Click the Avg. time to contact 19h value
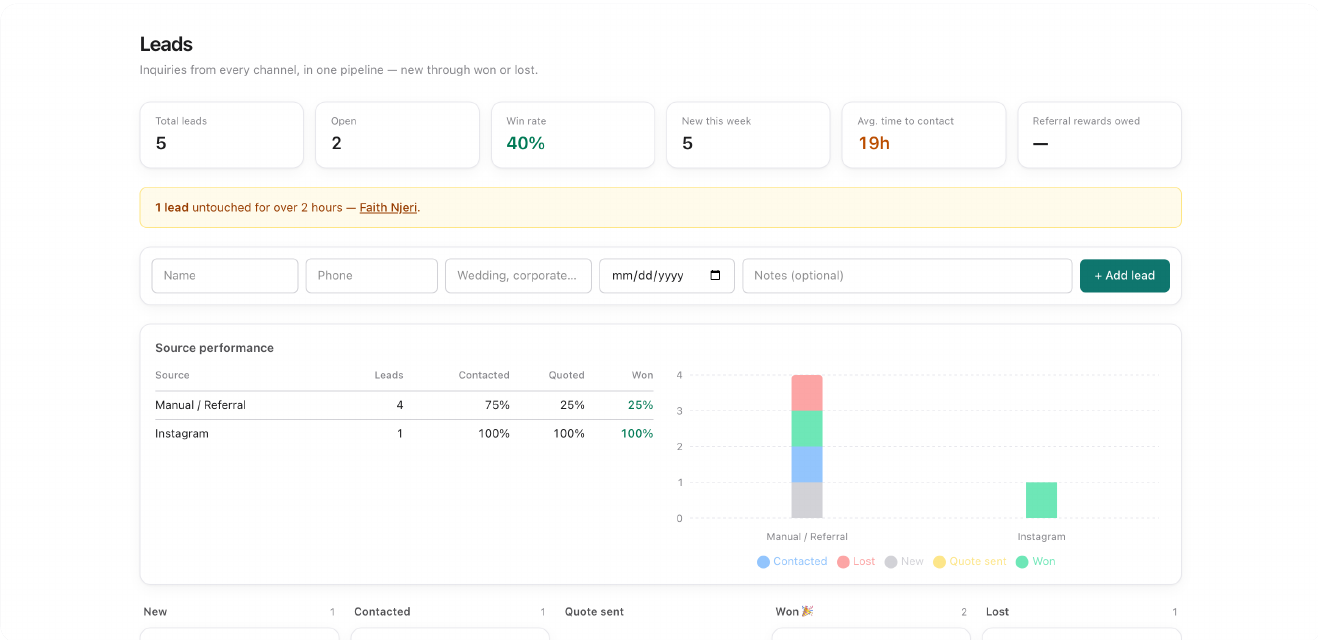The height and width of the screenshot is (640, 1318). [874, 143]
